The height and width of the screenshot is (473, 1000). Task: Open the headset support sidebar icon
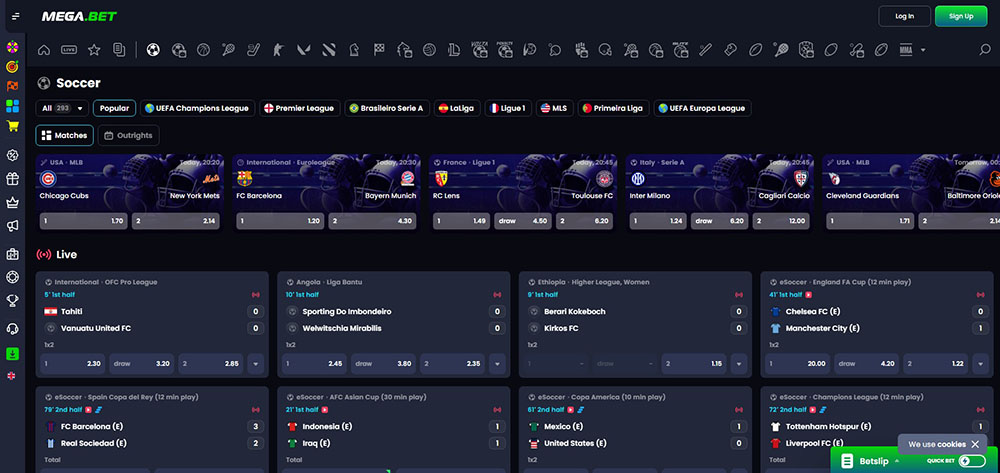coord(12,328)
